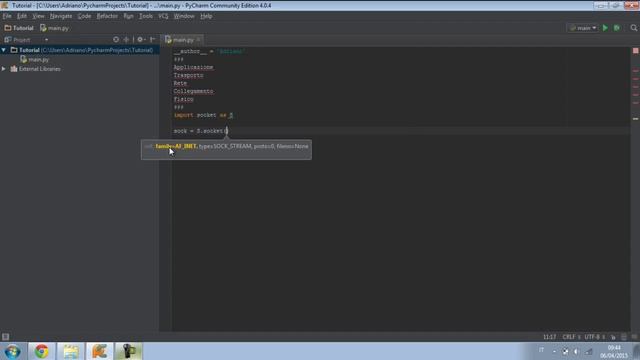Click the Show Desktop strip at taskbar end
This screenshot has height=360, width=640.
pos(636,351)
